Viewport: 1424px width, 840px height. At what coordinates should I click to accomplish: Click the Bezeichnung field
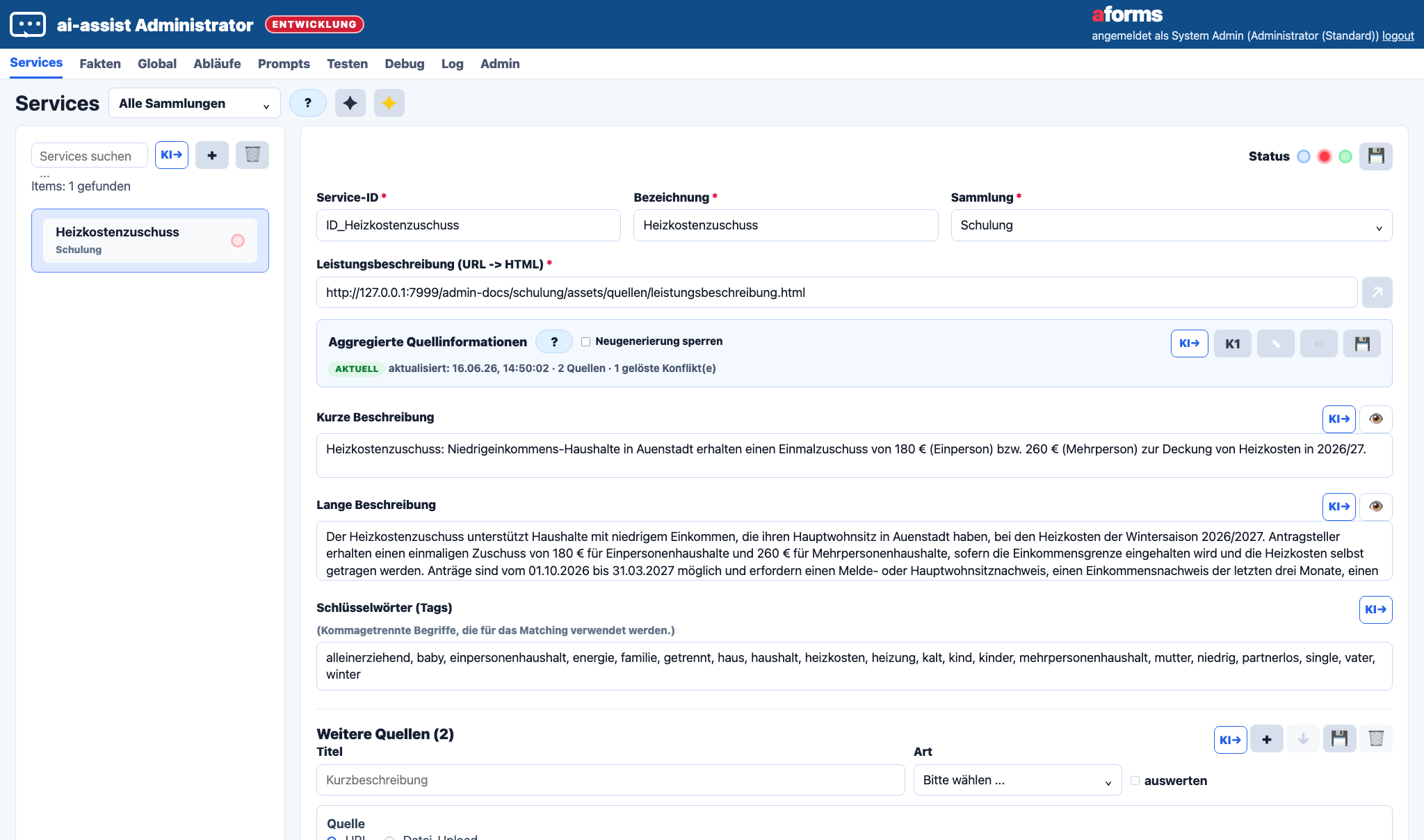tap(786, 225)
